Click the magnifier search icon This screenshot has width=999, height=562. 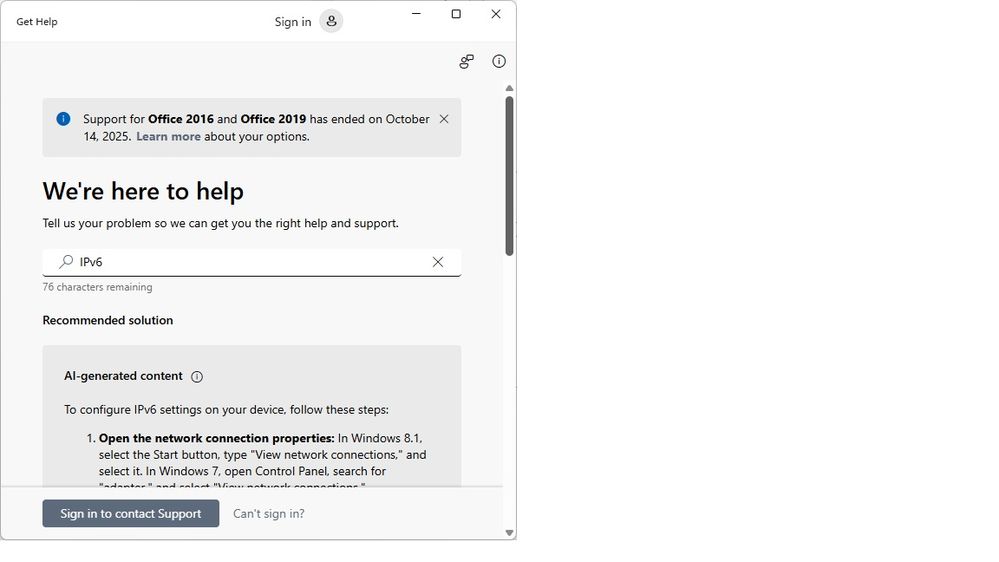pyautogui.click(x=66, y=262)
